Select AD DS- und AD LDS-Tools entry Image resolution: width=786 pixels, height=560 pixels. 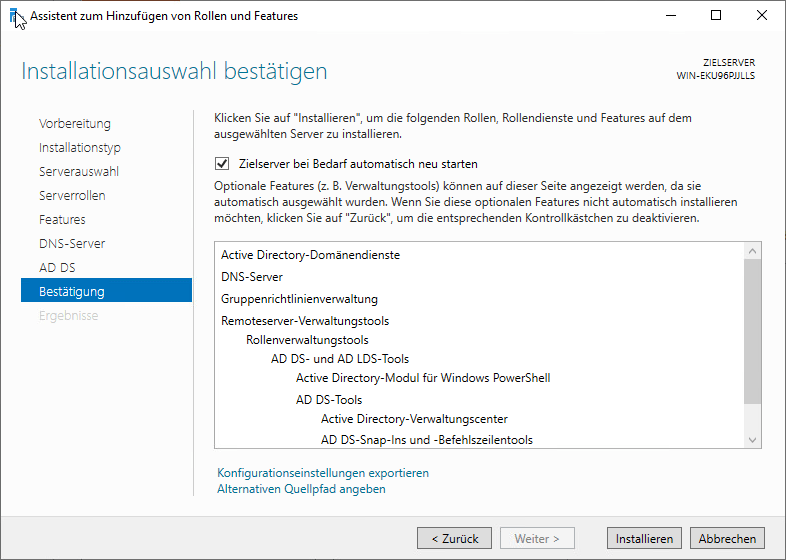click(340, 359)
